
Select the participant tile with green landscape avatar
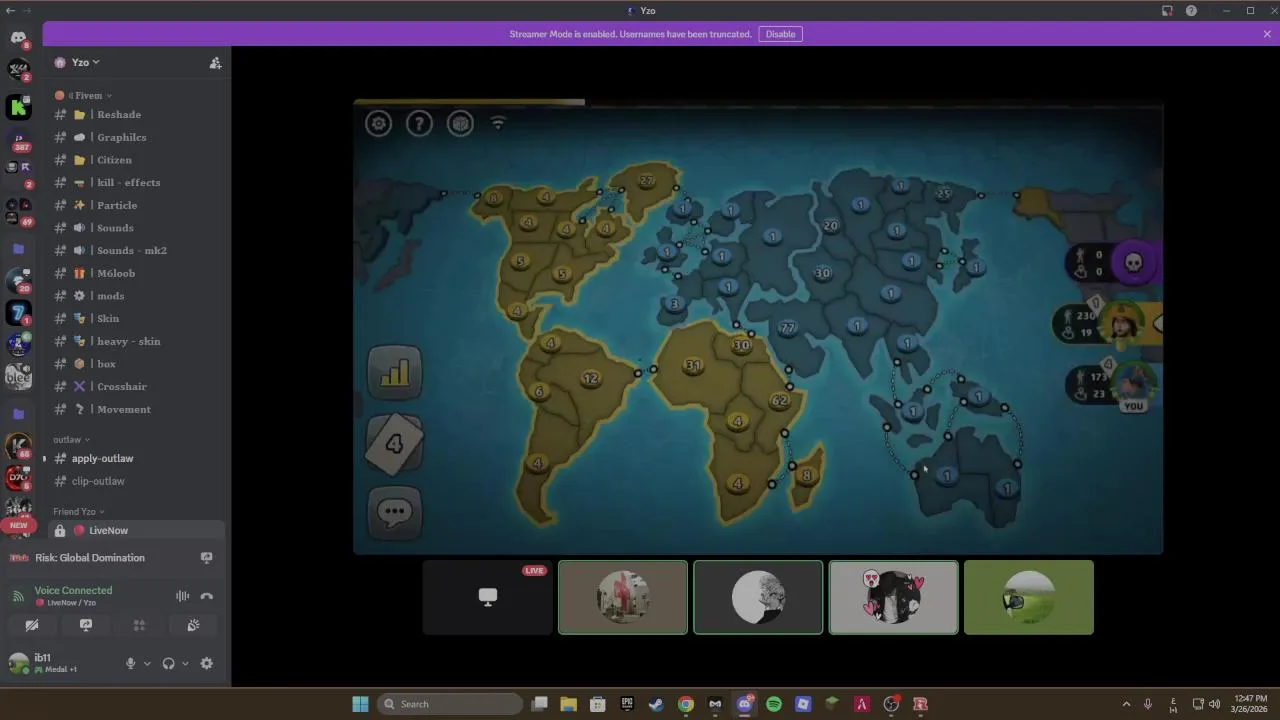(x=1029, y=597)
